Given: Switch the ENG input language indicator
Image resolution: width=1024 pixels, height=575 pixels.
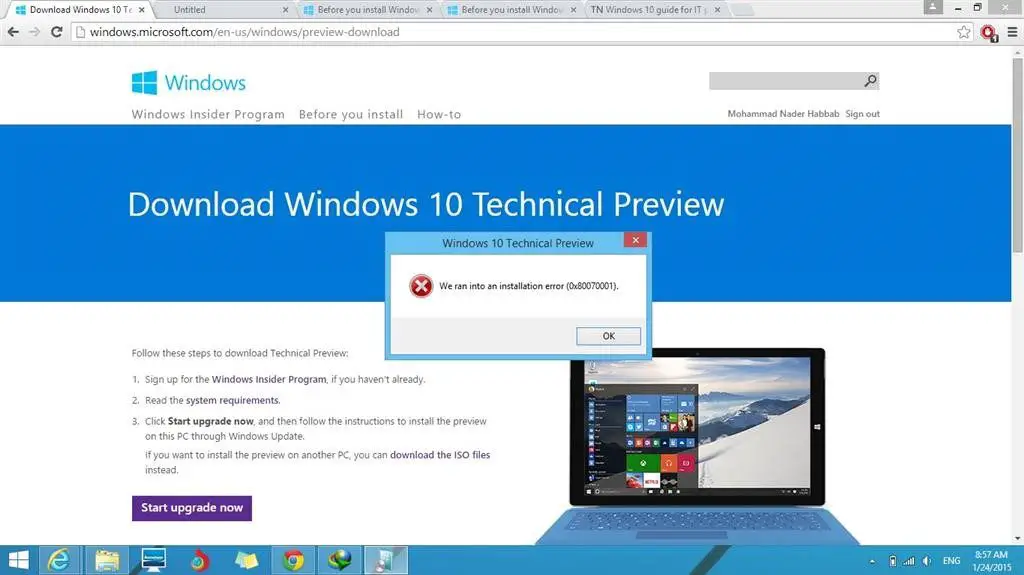Looking at the screenshot, I should click(x=952, y=561).
